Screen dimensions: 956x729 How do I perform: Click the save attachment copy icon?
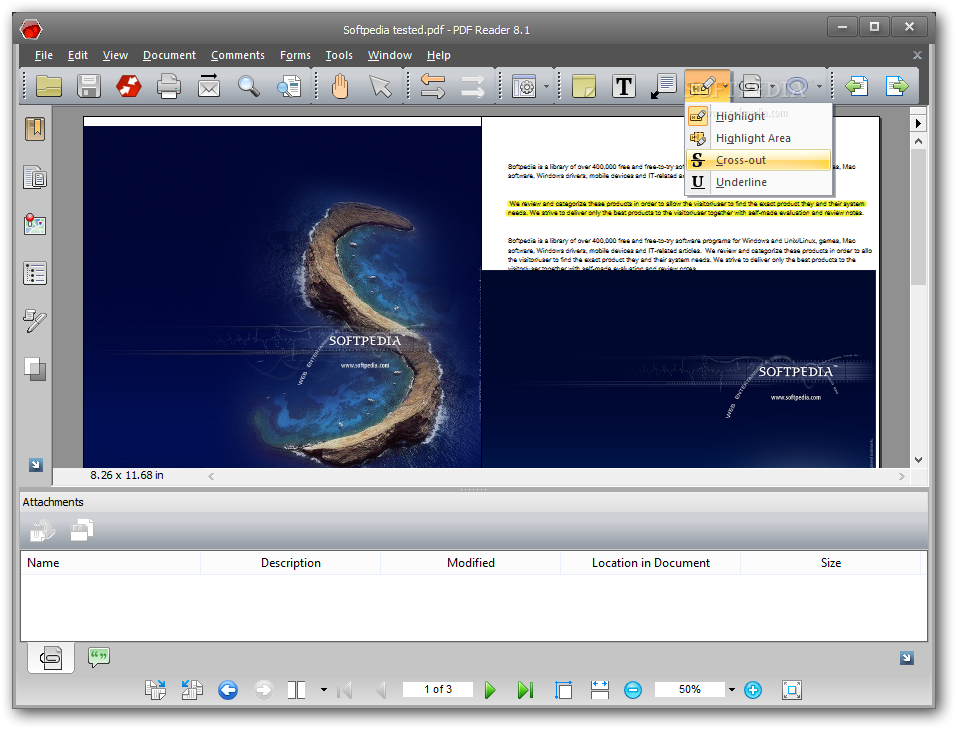(82, 530)
